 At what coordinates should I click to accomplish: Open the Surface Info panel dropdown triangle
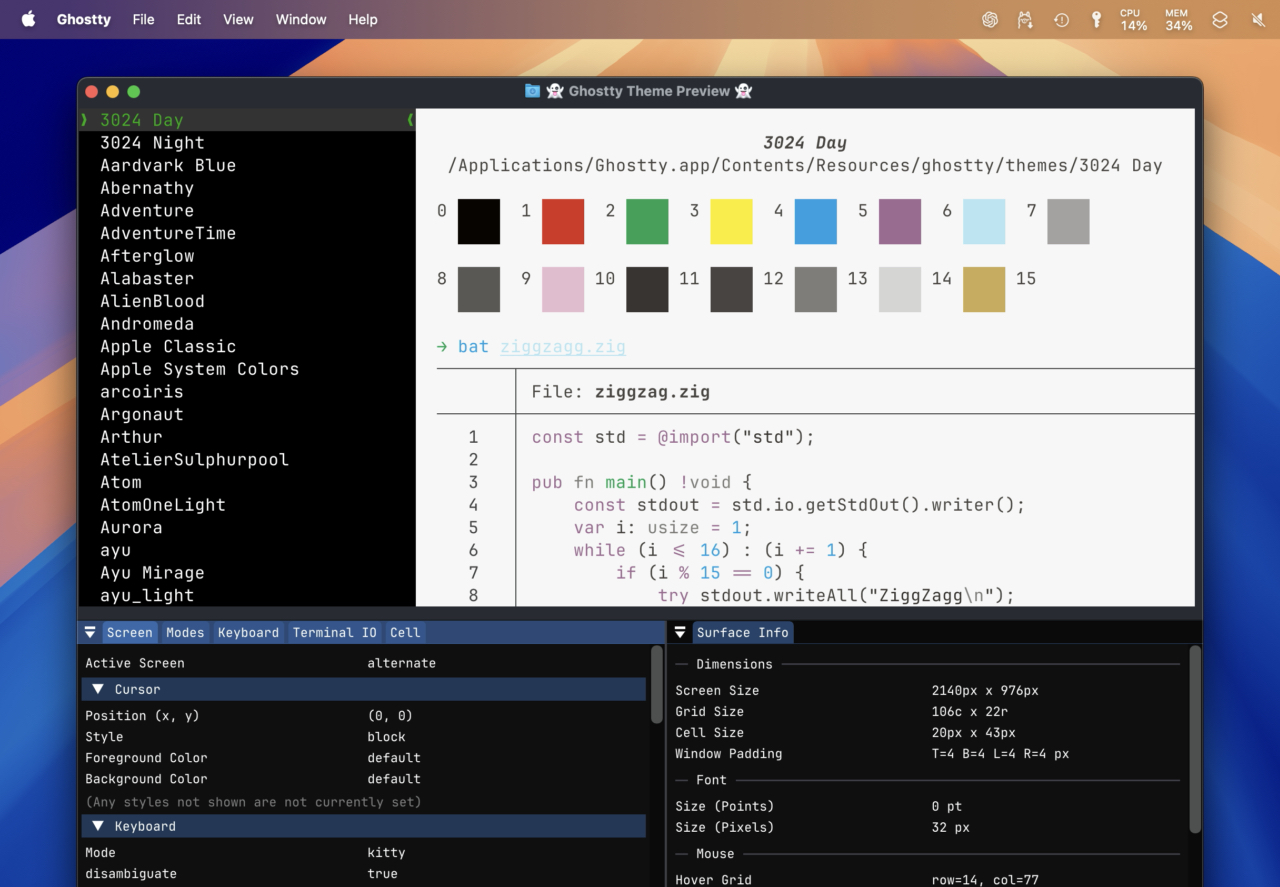[x=680, y=632]
